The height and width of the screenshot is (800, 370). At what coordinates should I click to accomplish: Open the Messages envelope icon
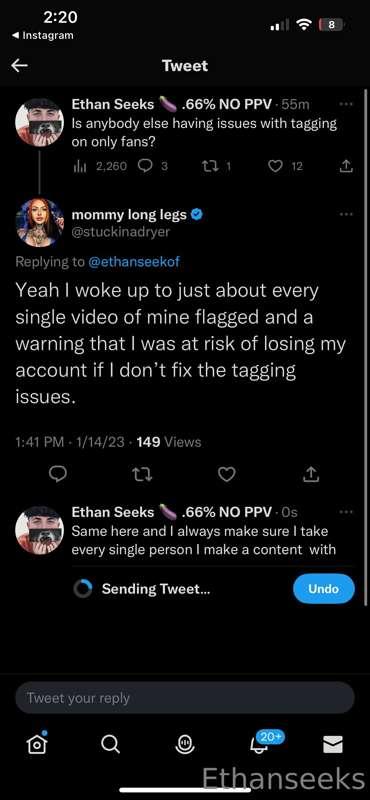[333, 745]
